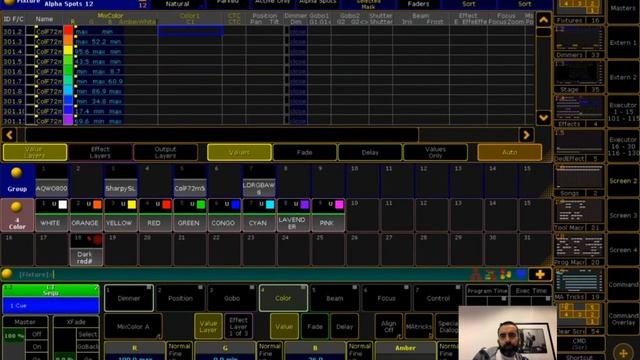Click the Program Time button
640x360 pixels.
[x=487, y=291]
